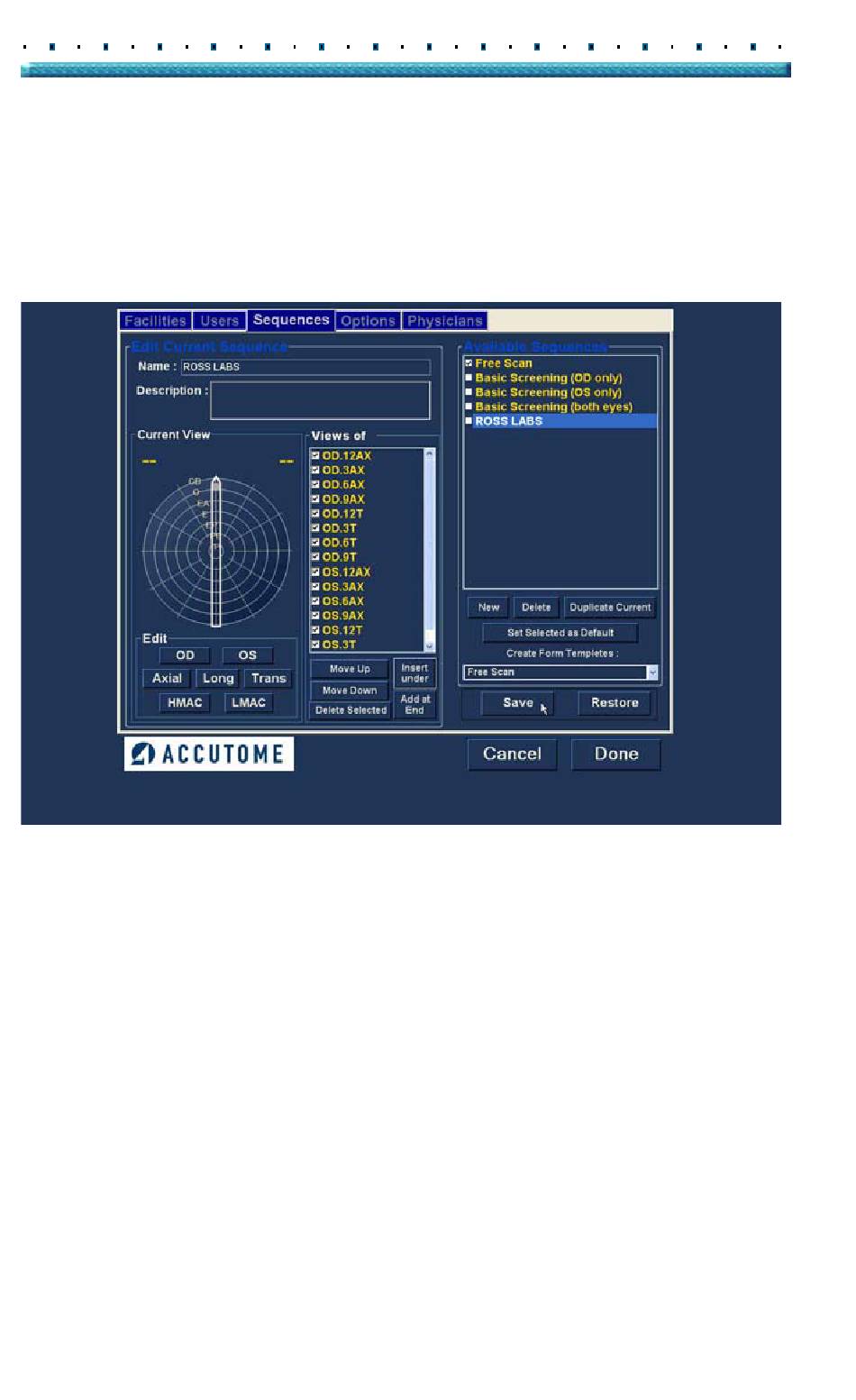Select Basic Screening (both eyes) sequence

coord(554,407)
